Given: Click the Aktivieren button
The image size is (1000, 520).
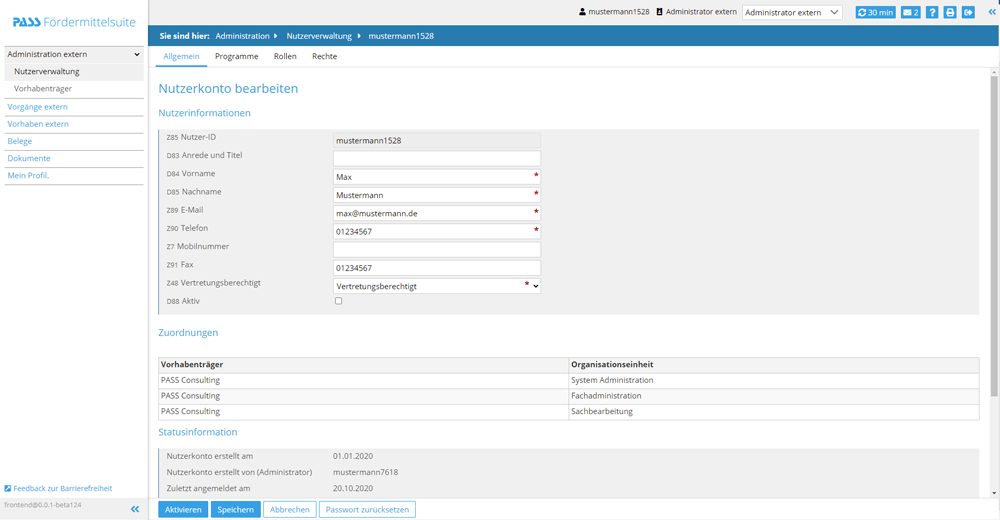Looking at the screenshot, I should pos(183,509).
